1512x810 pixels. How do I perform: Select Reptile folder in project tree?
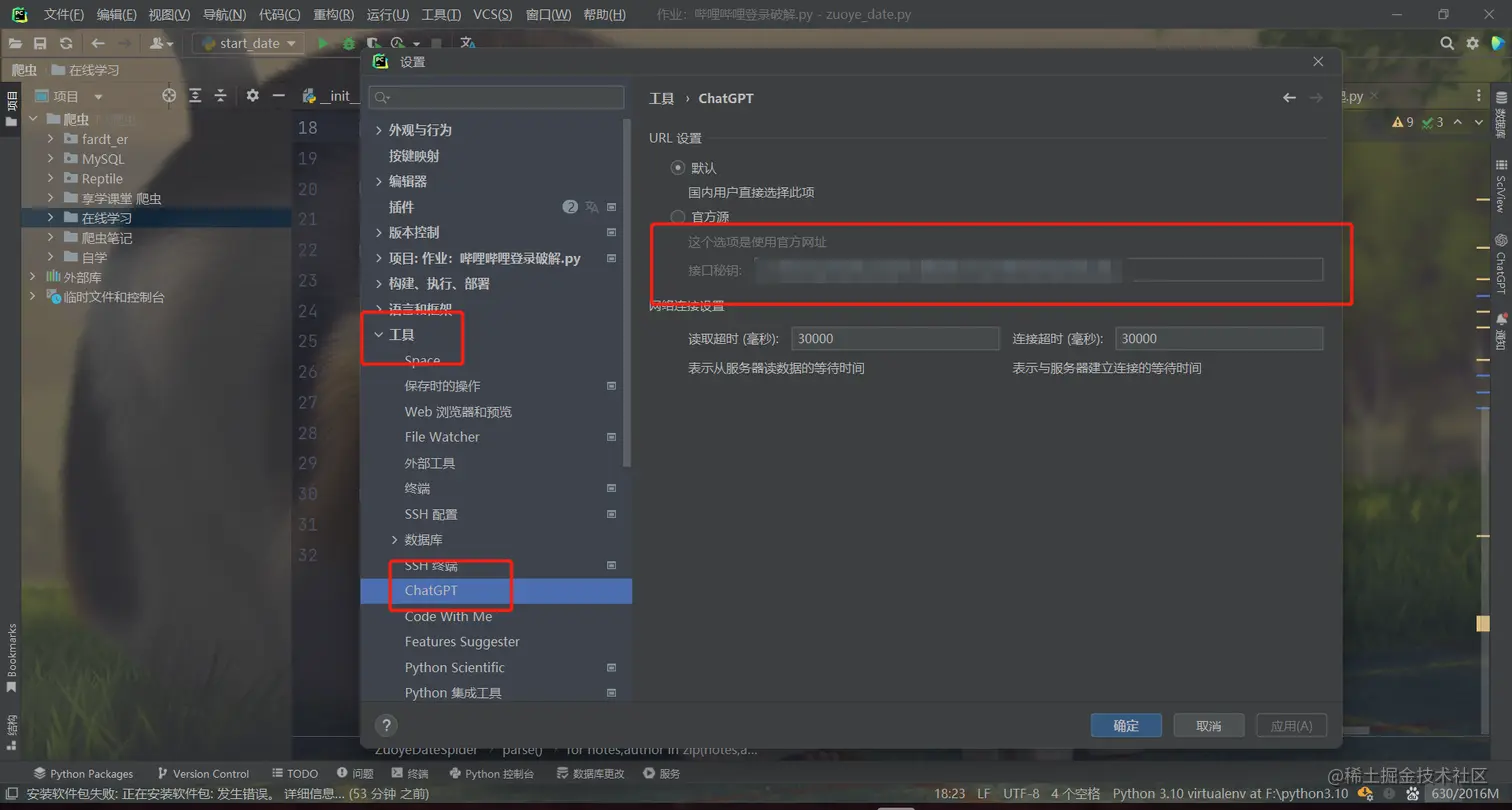[101, 179]
